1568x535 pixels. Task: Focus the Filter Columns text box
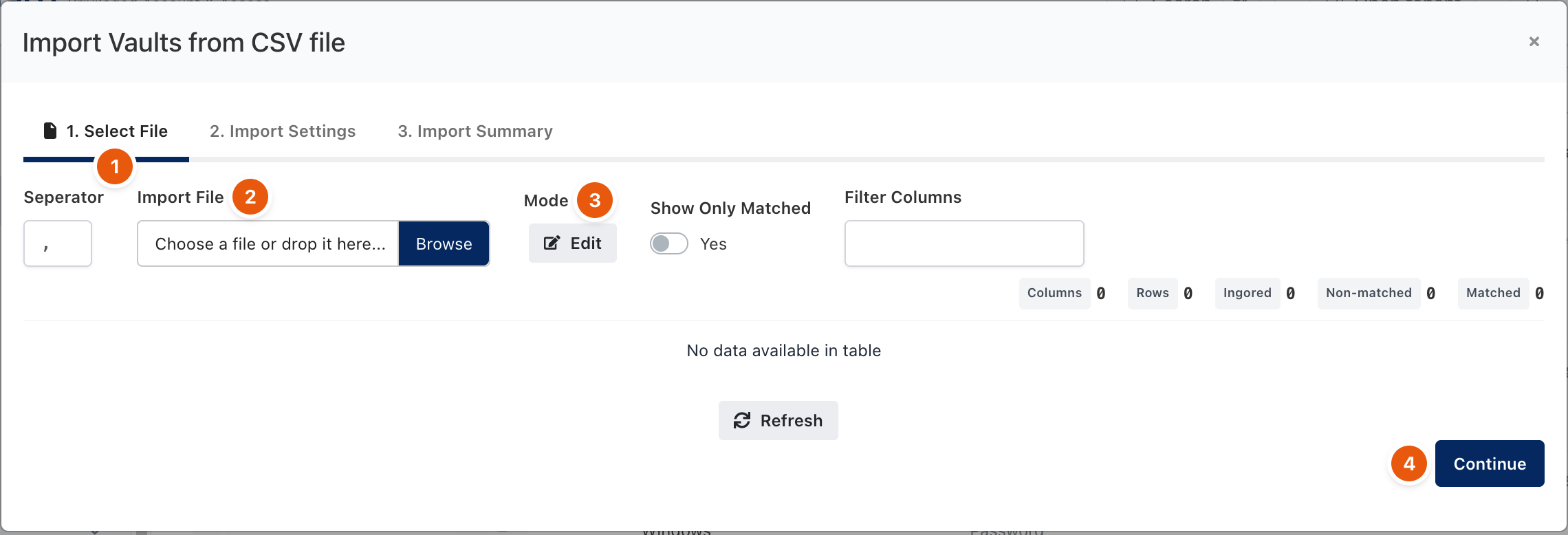(964, 244)
